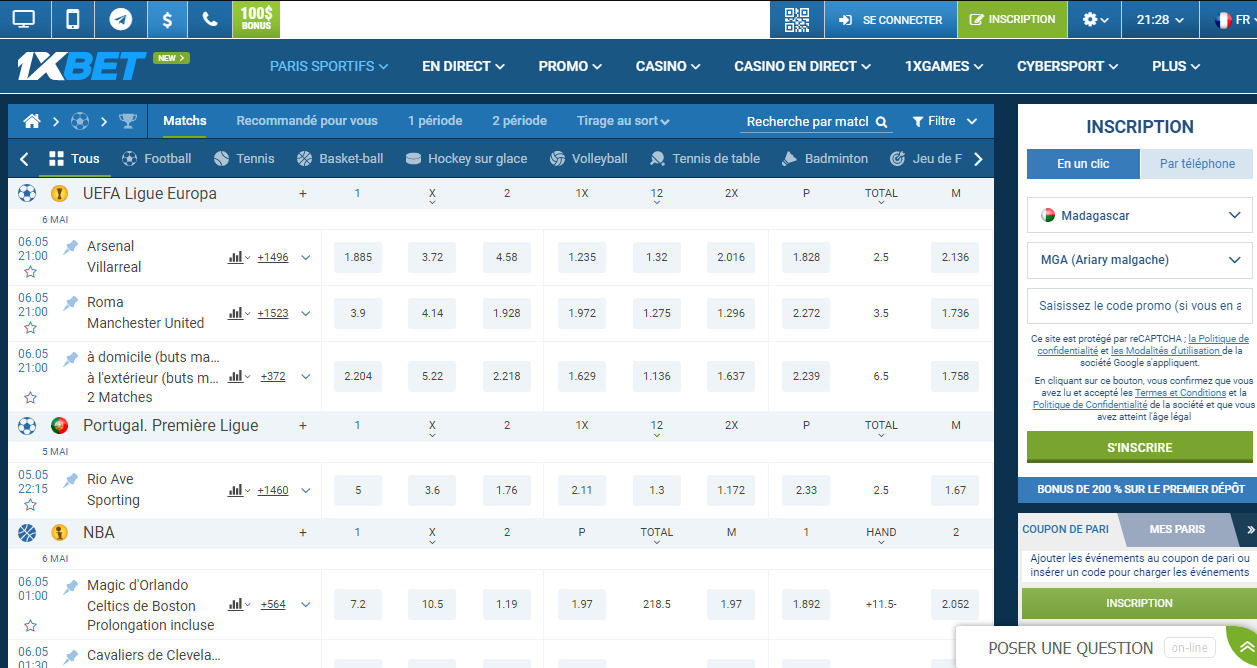Image resolution: width=1257 pixels, height=668 pixels.
Task: Open the settings gear menu
Action: click(1096, 19)
